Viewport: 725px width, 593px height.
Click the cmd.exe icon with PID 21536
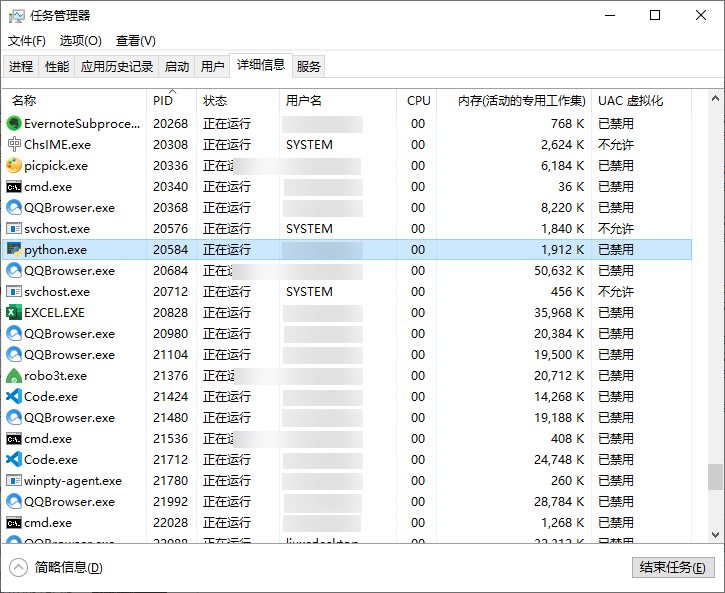tap(14, 439)
